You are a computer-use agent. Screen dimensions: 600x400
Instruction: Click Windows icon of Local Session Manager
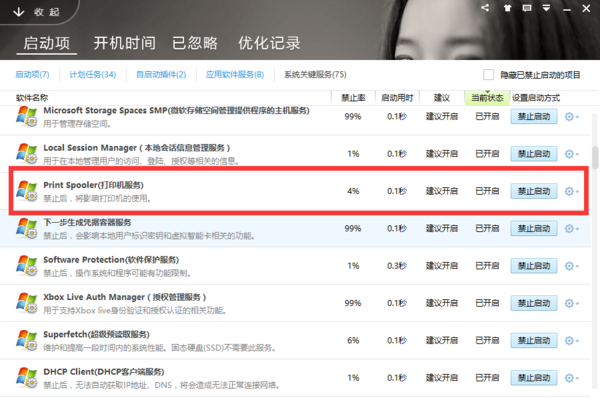point(27,153)
